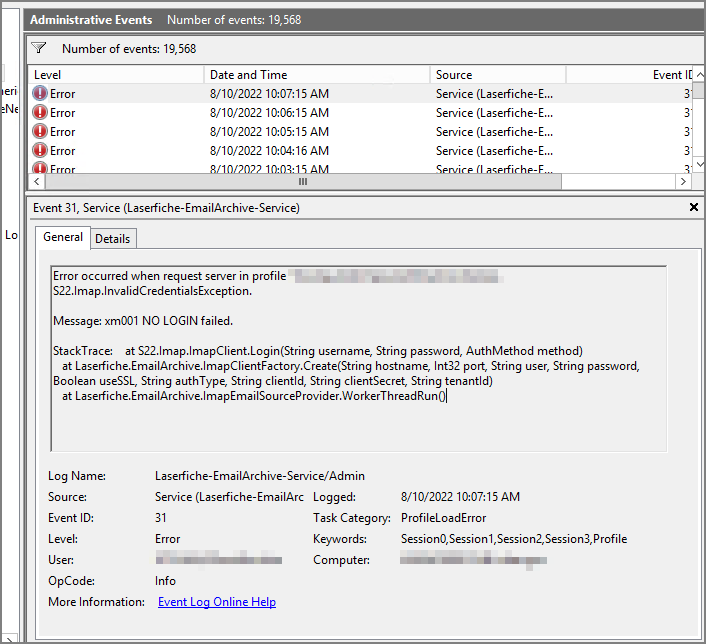
Task: Select the 10:06:15 AM error row icon
Action: pyautogui.click(x=40, y=112)
